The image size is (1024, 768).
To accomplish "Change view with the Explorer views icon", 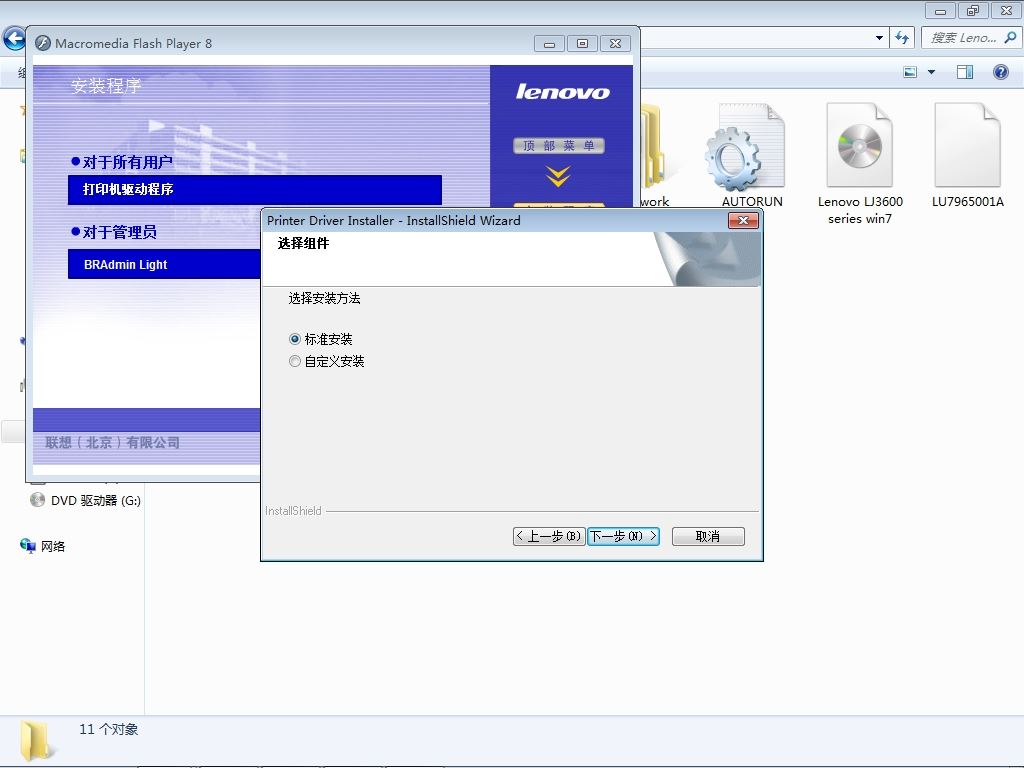I will 910,72.
